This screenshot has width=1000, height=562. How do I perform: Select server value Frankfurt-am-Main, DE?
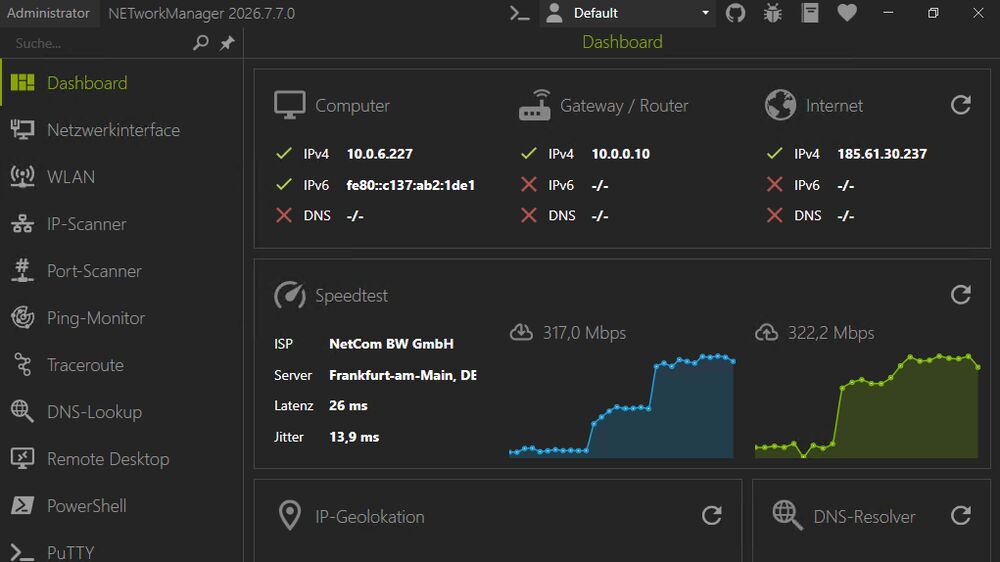point(402,375)
